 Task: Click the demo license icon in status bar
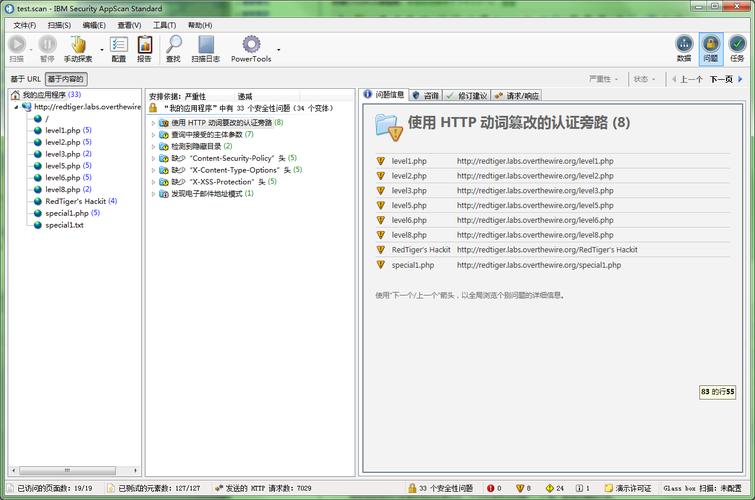[609, 488]
